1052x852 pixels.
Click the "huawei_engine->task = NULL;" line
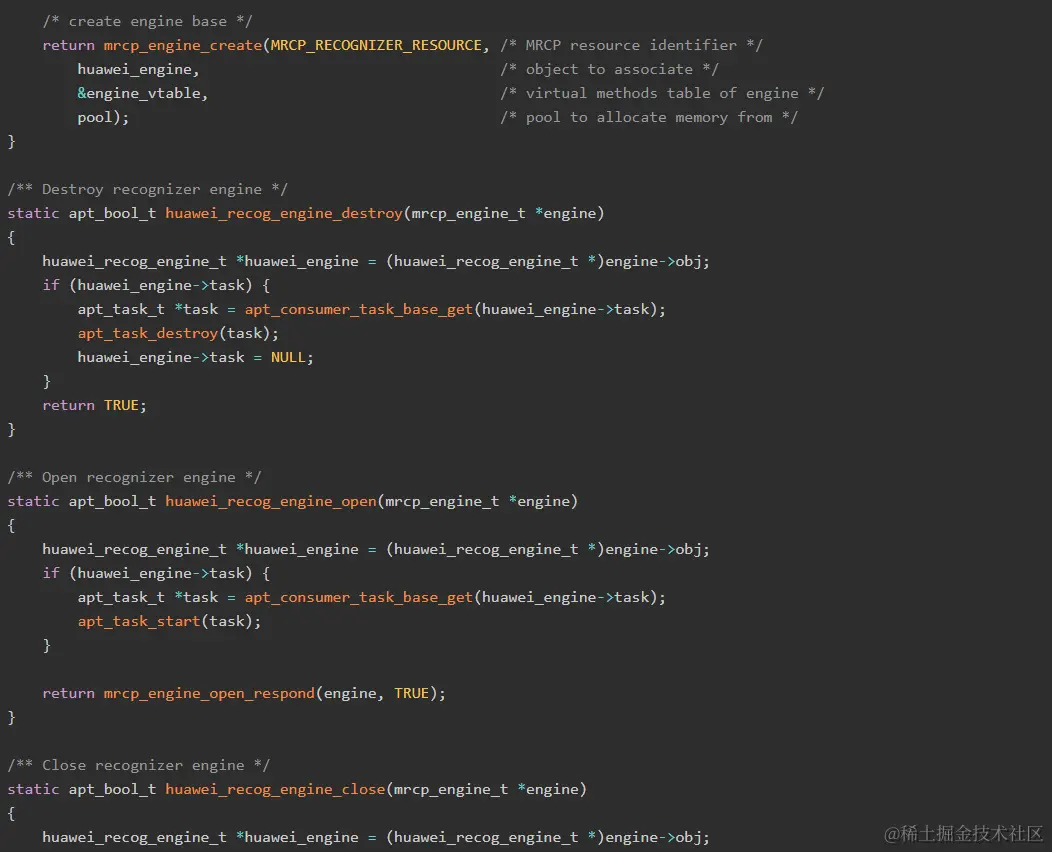(195, 358)
